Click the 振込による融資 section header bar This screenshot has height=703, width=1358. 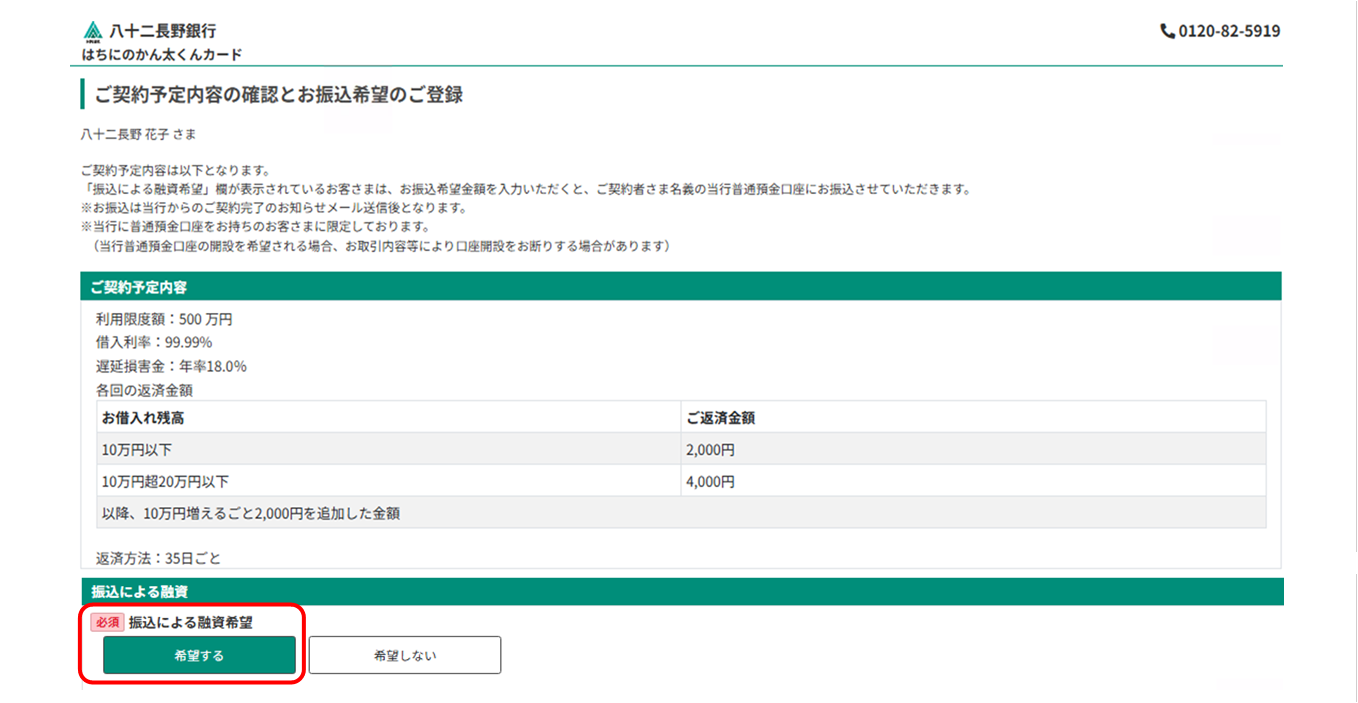tap(133, 592)
